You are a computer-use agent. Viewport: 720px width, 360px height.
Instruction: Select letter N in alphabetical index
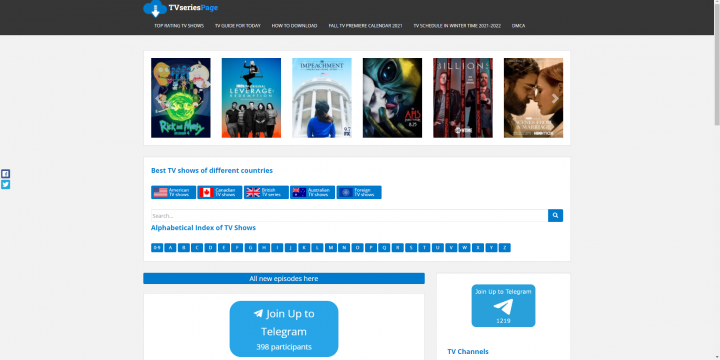[x=344, y=248]
